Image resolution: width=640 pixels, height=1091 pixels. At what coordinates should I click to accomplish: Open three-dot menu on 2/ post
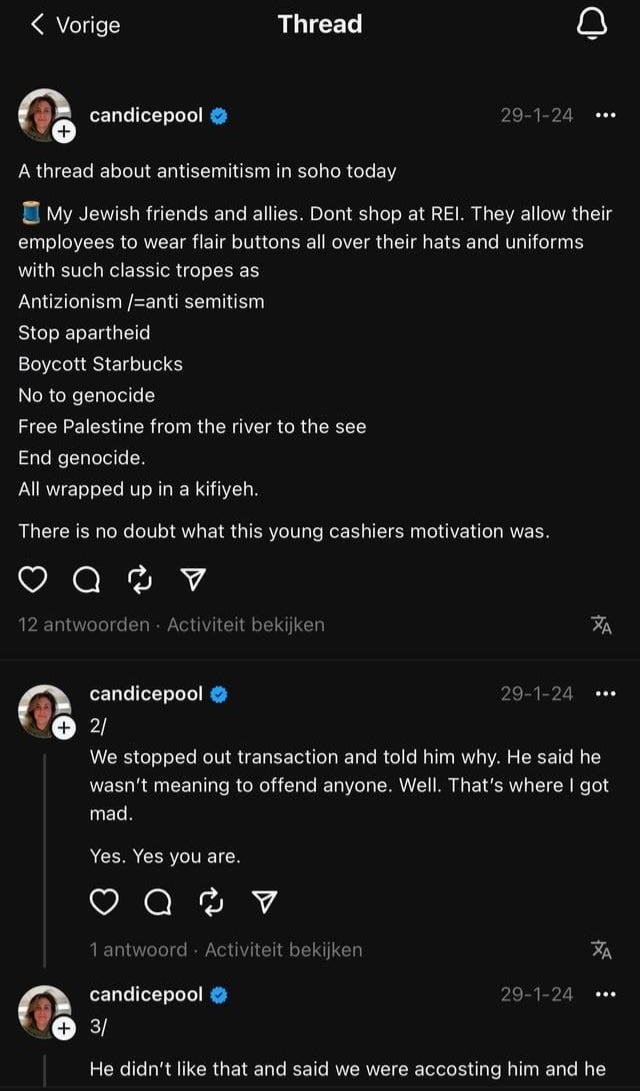point(606,694)
